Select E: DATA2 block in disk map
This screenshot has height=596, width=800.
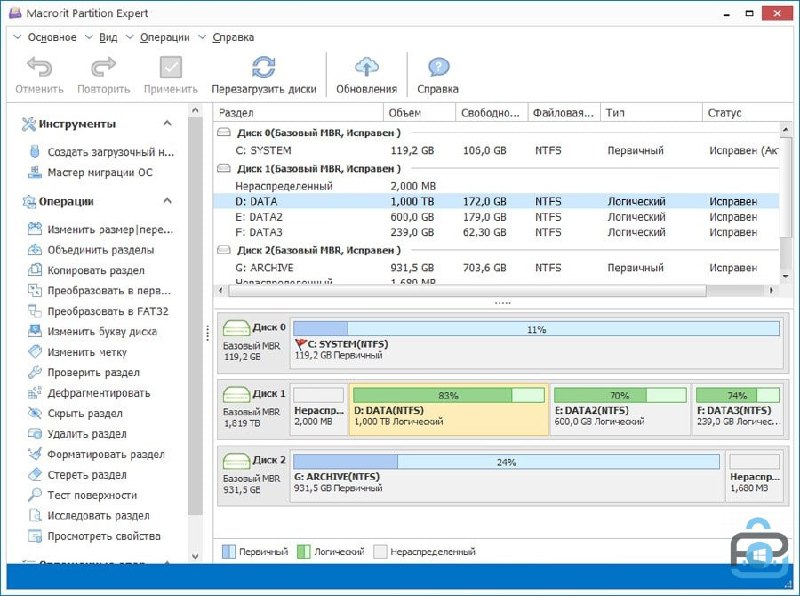[x=620, y=410]
